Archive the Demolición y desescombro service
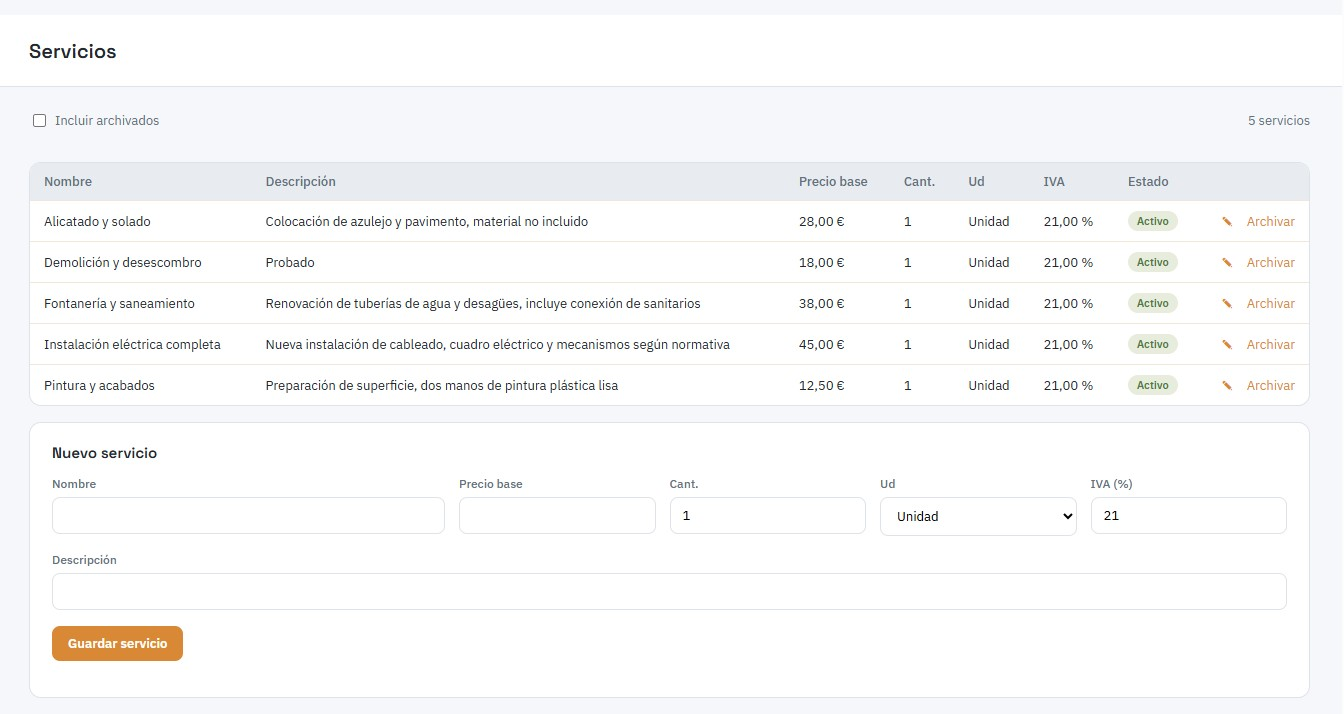This screenshot has width=1344, height=714. tap(1270, 263)
